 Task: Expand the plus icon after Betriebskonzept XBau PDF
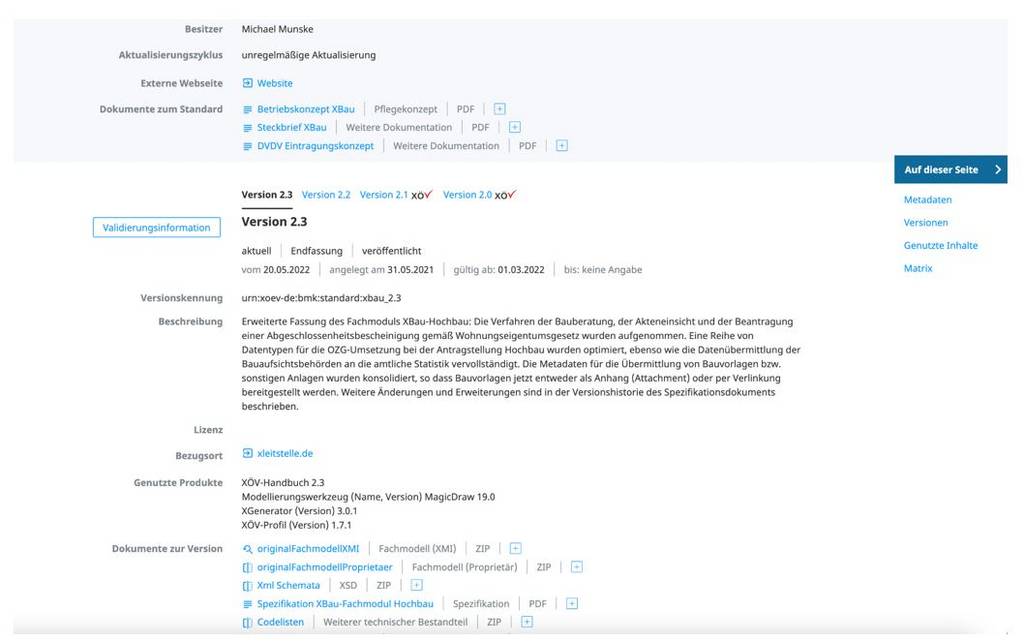click(x=498, y=108)
